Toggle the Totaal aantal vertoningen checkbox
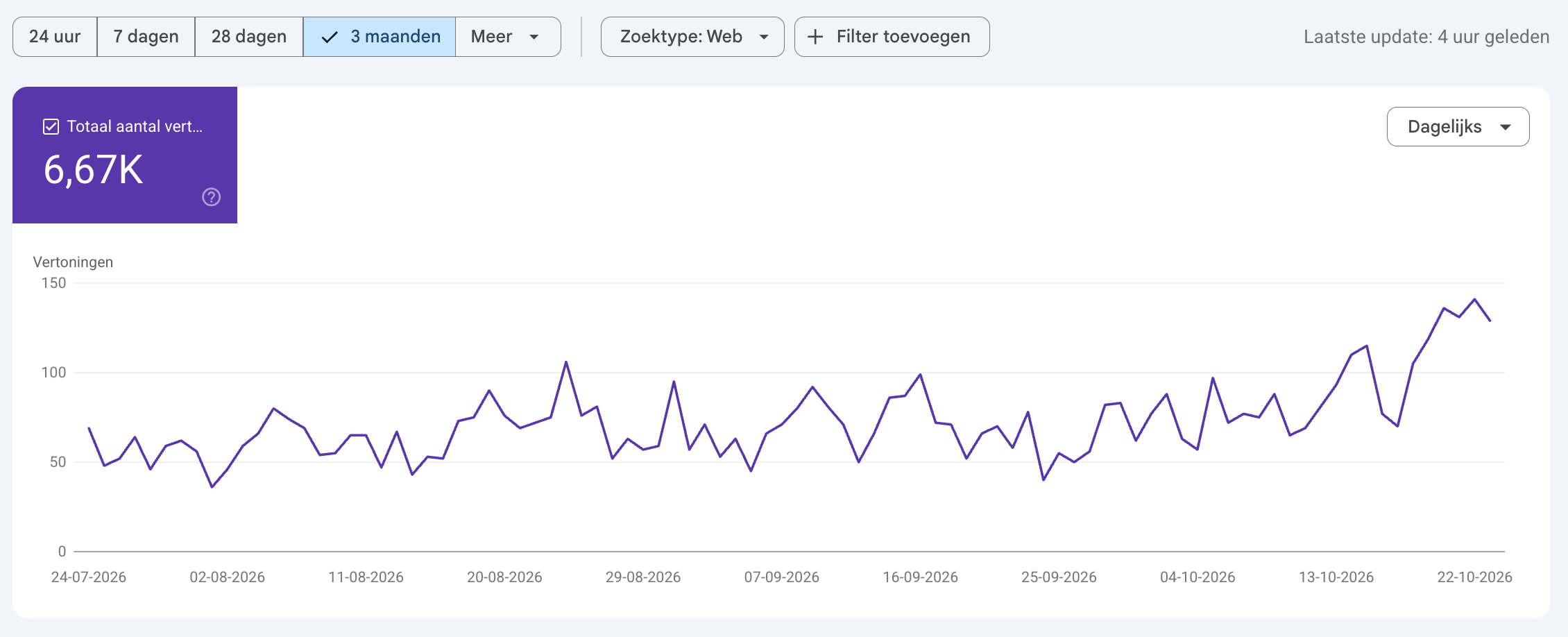1568x637 pixels. point(51,126)
